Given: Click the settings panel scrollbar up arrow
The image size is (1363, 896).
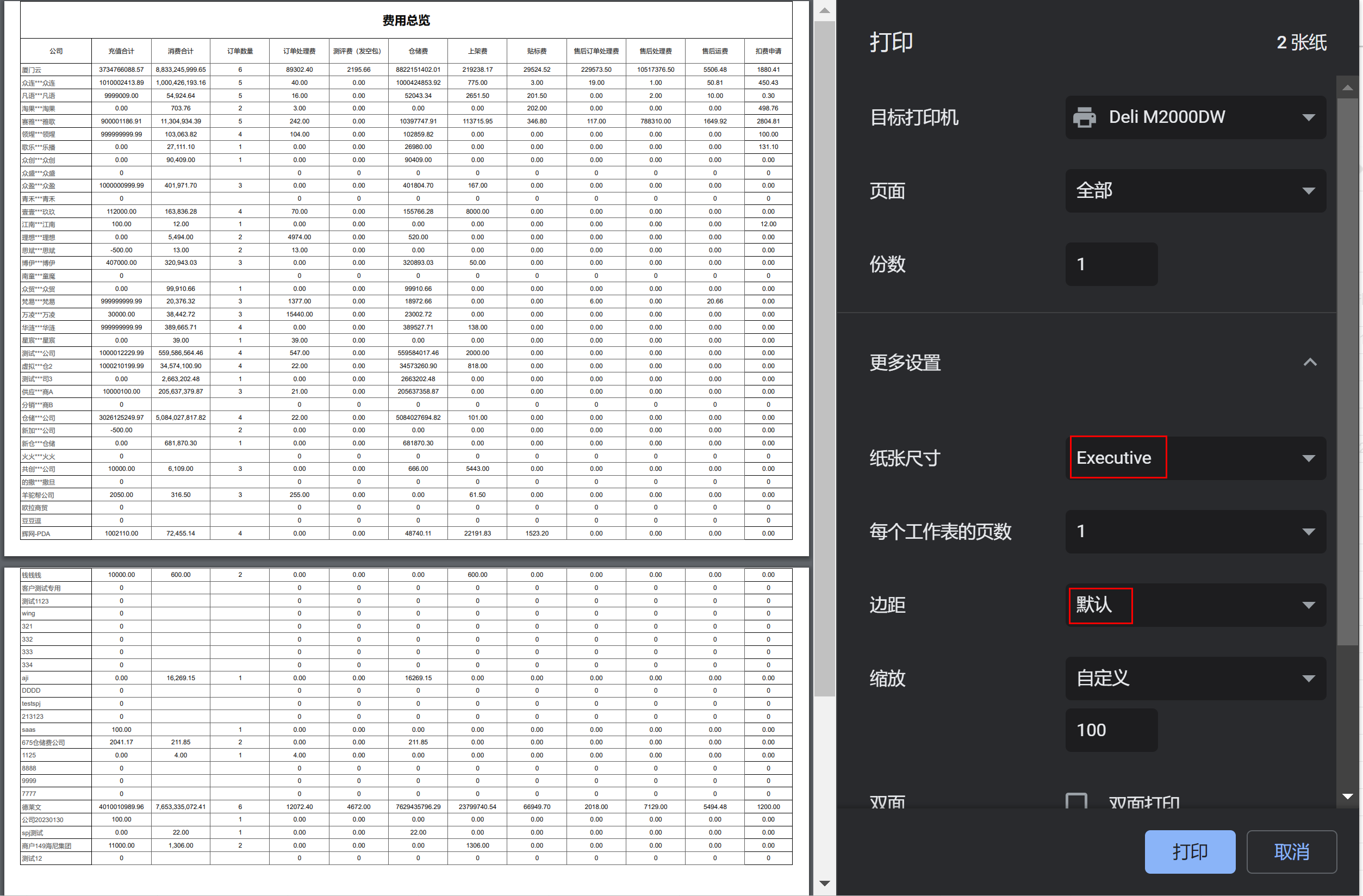Looking at the screenshot, I should tap(1348, 88).
